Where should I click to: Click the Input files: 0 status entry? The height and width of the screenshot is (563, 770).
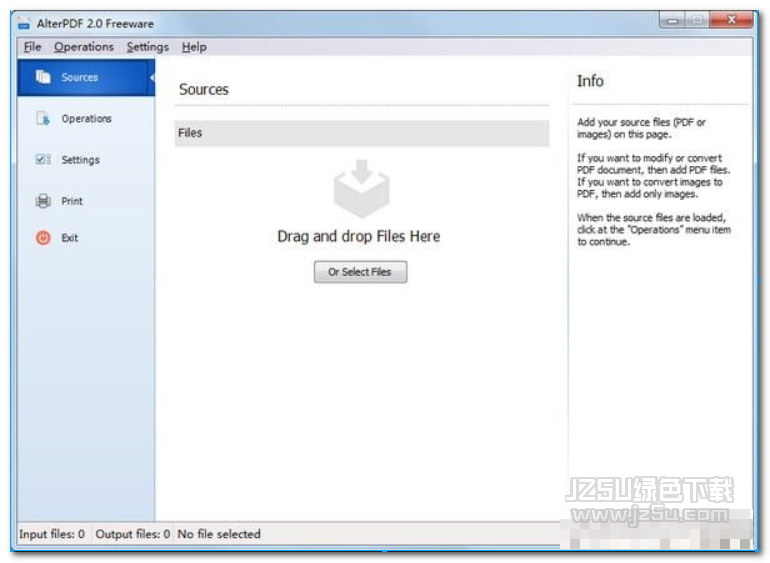52,534
